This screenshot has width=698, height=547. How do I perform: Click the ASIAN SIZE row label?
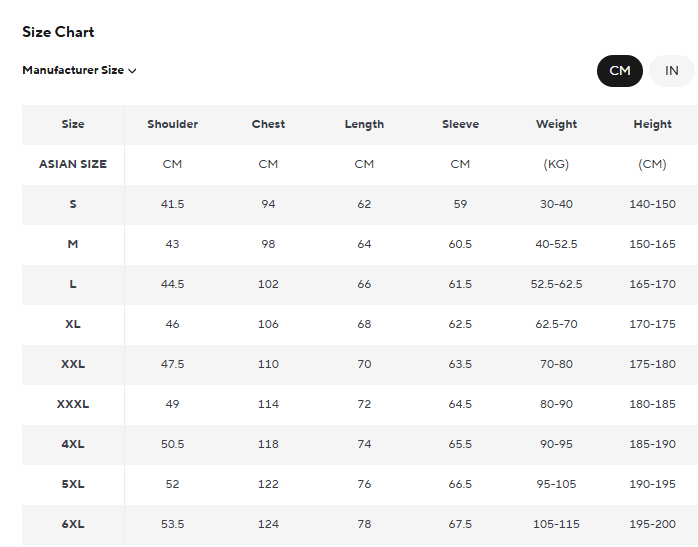click(73, 164)
